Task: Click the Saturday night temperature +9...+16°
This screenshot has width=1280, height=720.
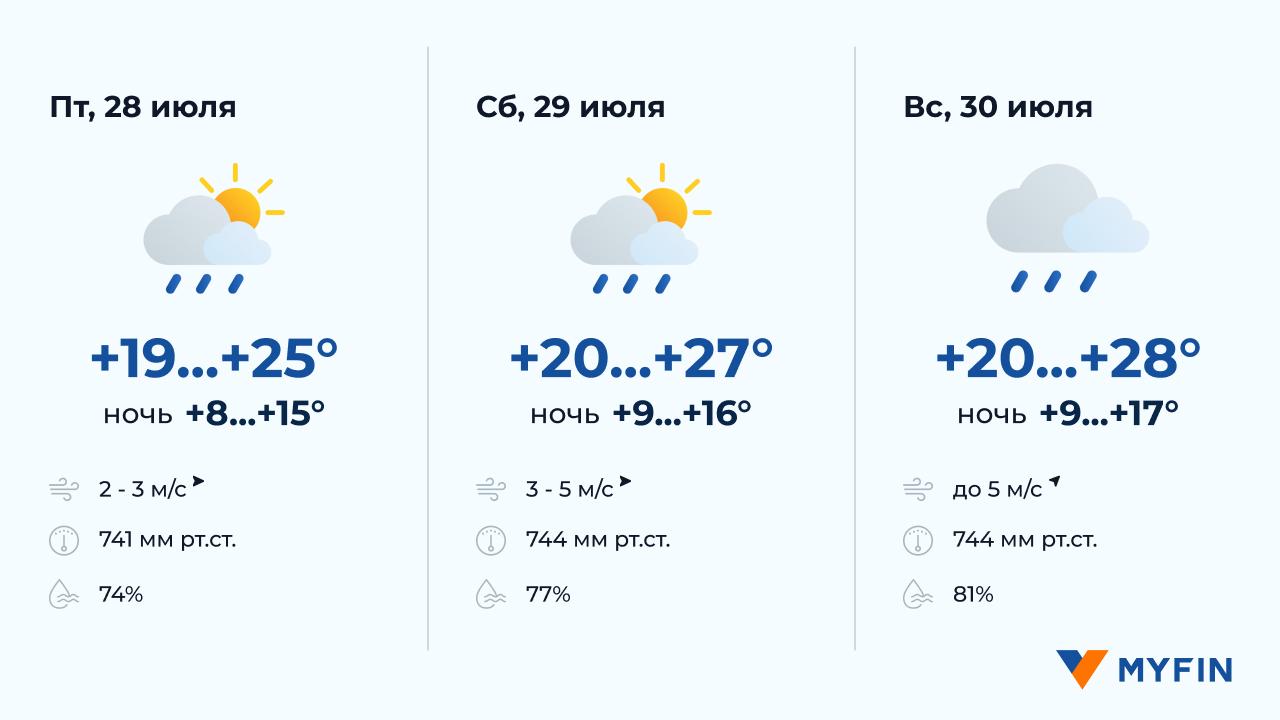Action: click(680, 413)
